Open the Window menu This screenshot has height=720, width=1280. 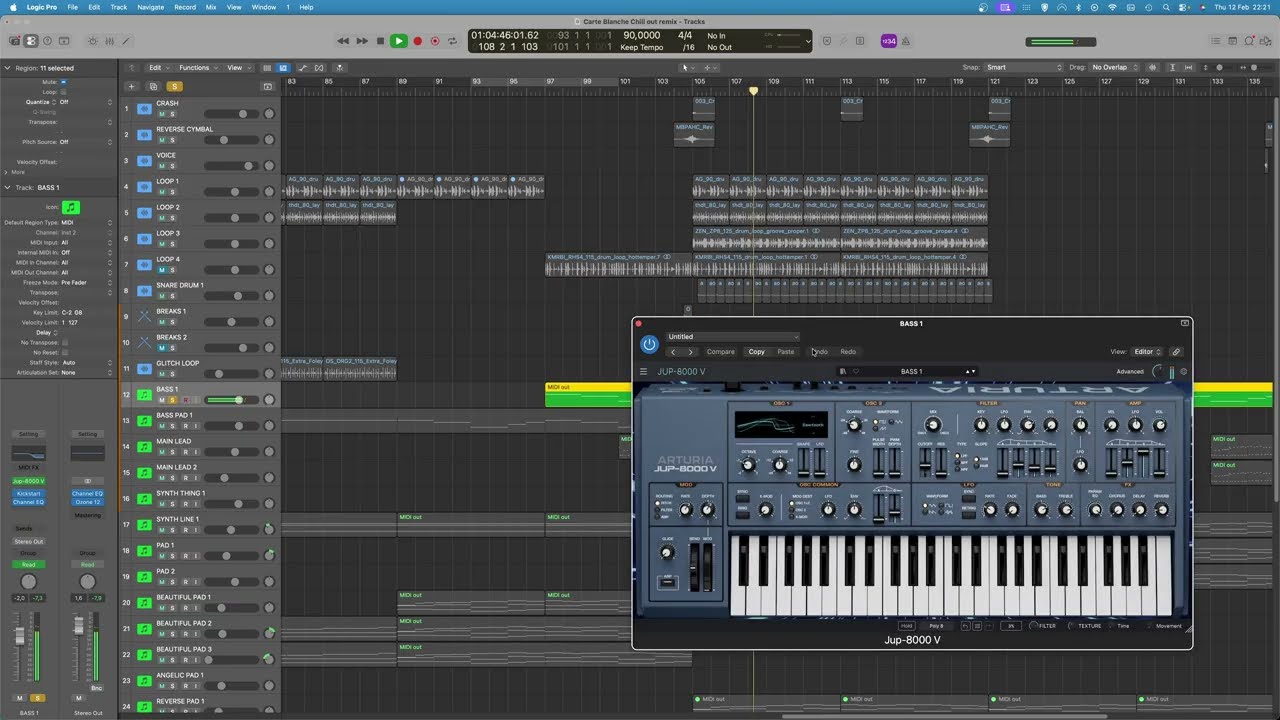pos(263,7)
